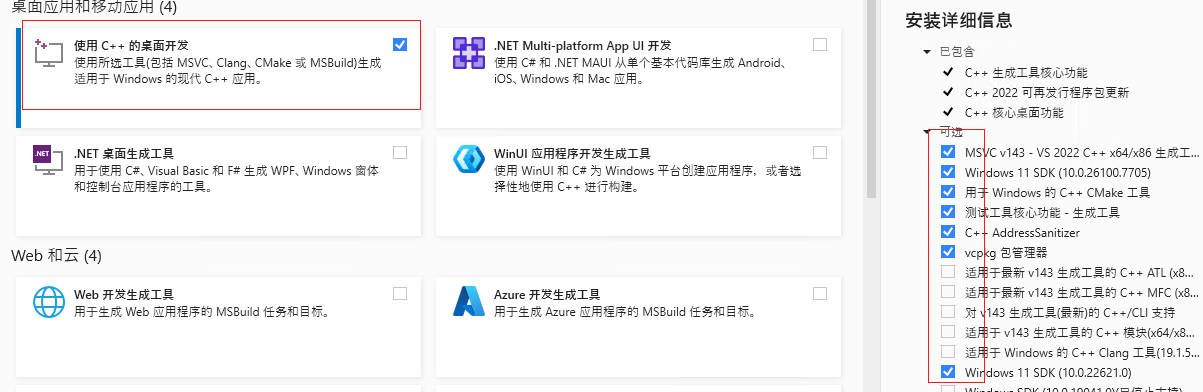Image resolution: width=1203 pixels, height=392 pixels.
Task: Check v143 C++ 模块 component
Action: (947, 332)
